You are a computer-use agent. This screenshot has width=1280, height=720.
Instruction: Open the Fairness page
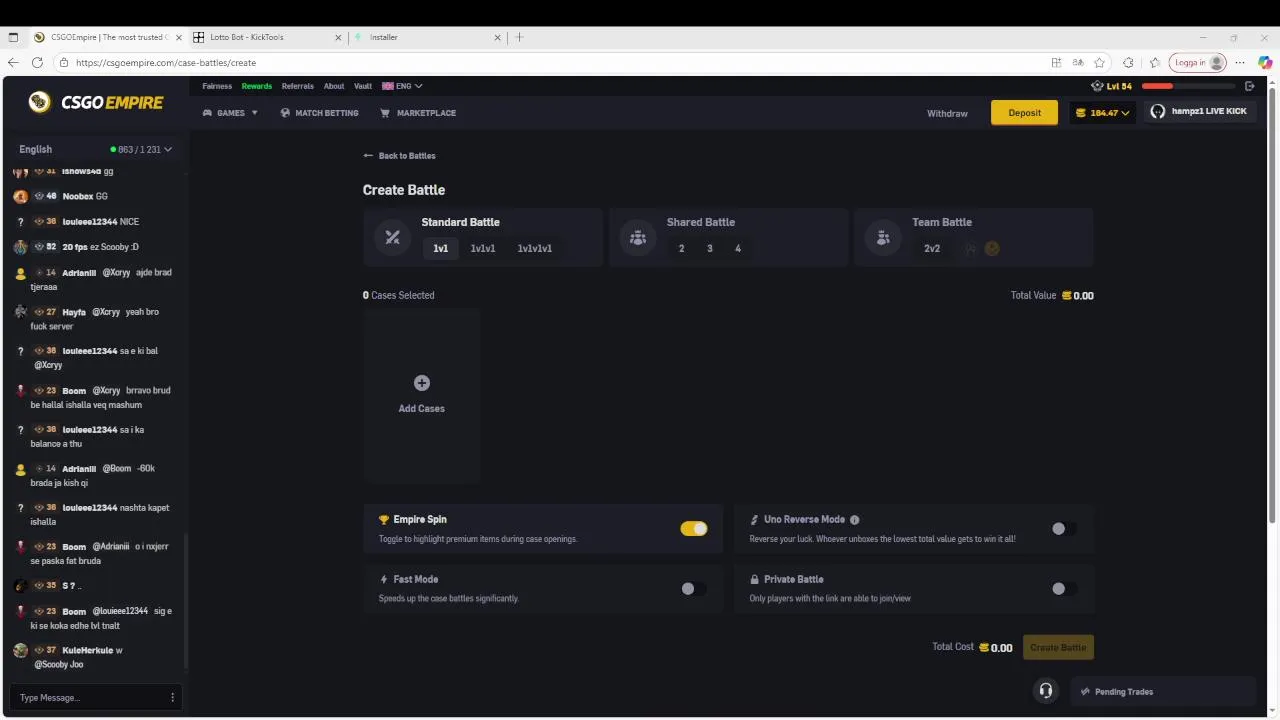pyautogui.click(x=217, y=86)
